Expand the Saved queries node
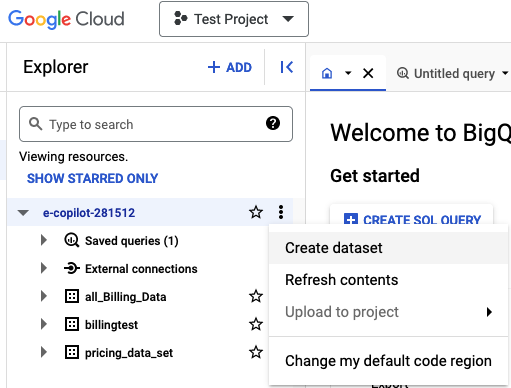511x388 pixels. [44, 240]
